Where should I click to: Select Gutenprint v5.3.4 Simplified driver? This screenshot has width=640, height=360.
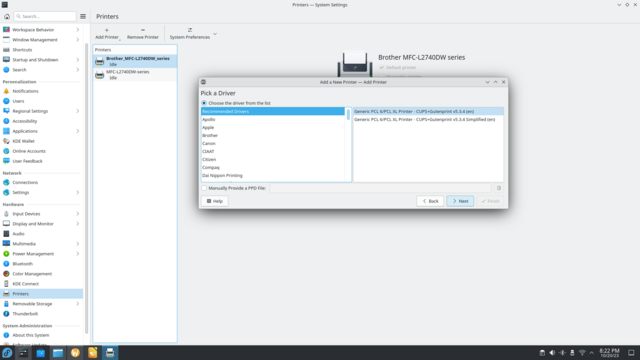point(428,120)
